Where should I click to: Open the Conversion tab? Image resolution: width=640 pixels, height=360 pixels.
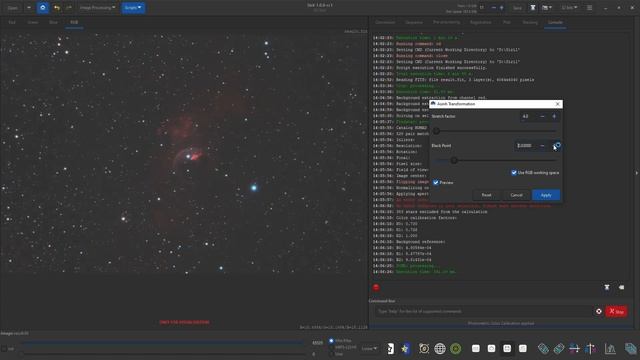tap(385, 22)
